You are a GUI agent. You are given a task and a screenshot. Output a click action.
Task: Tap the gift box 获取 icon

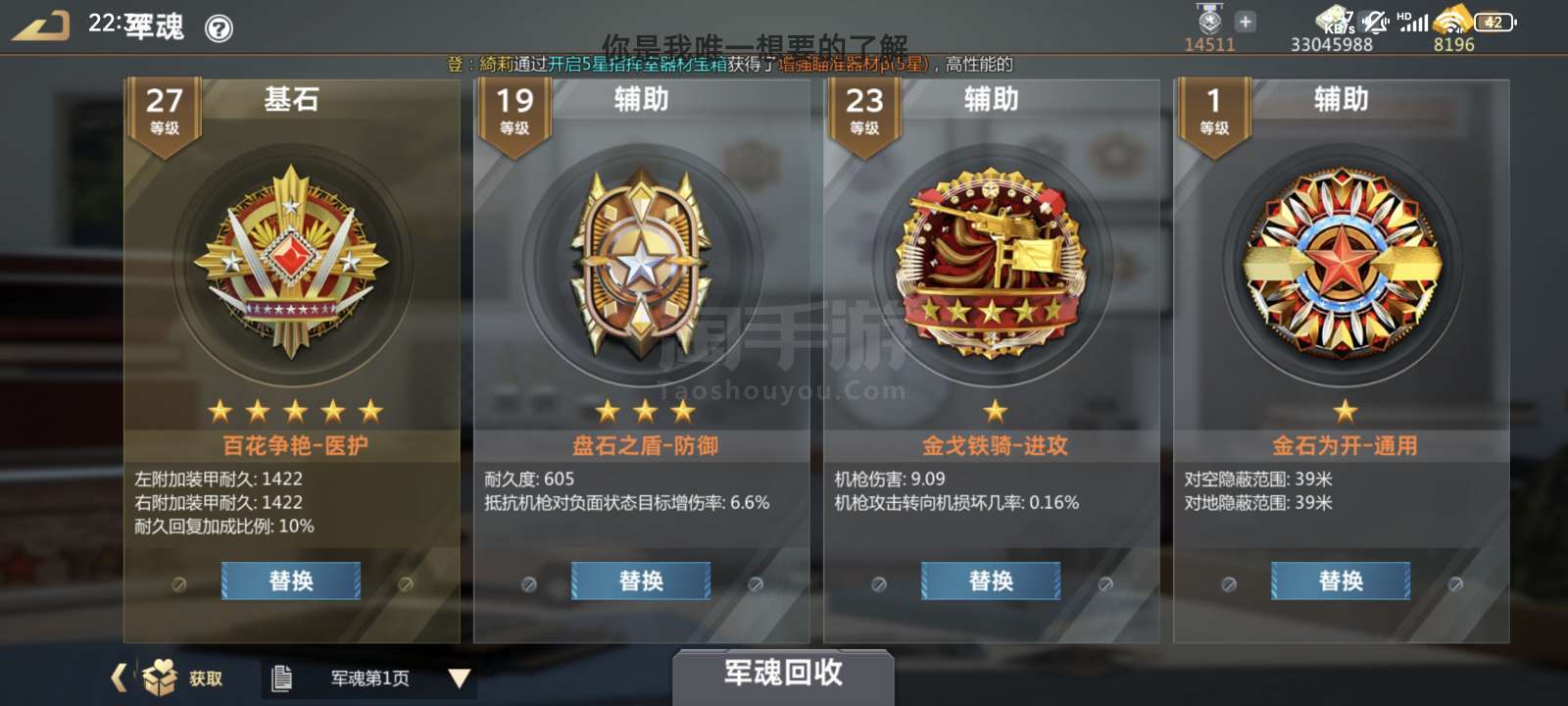pos(159,678)
